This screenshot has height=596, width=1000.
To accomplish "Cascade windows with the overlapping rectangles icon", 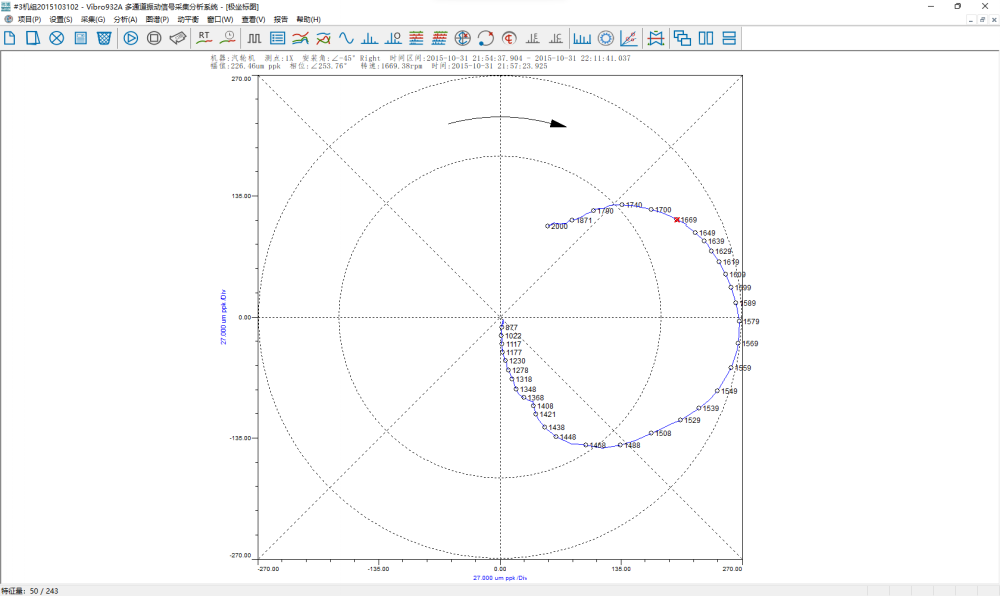I will pos(682,38).
